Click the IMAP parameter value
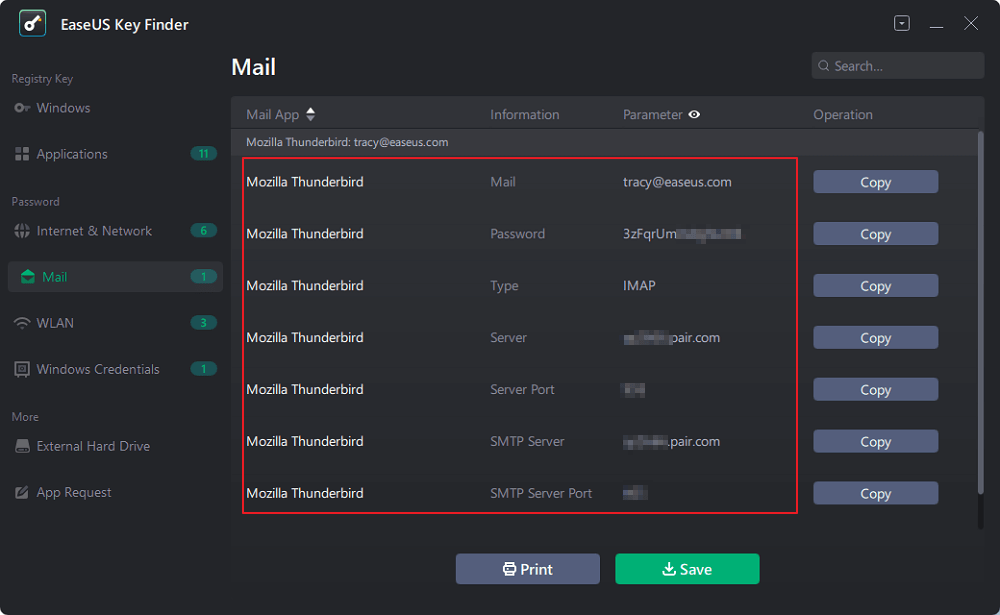This screenshot has height=615, width=1000. pyautogui.click(x=639, y=286)
